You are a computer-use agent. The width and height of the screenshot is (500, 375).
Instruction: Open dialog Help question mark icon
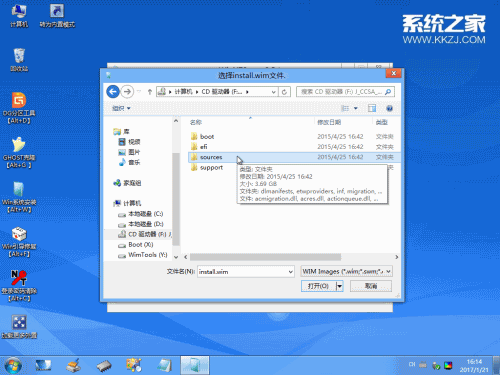pyautogui.click(x=389, y=108)
